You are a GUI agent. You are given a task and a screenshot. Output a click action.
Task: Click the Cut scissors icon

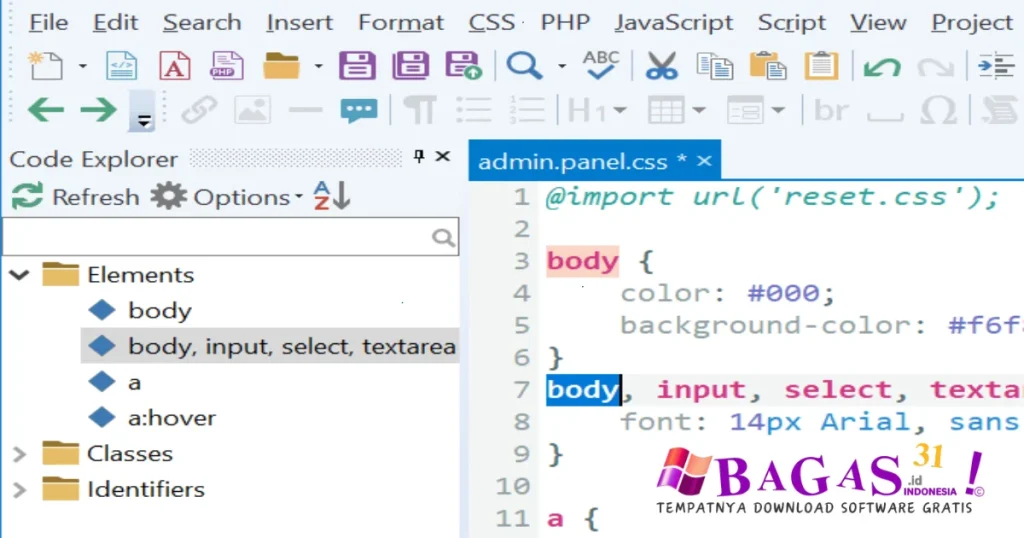pos(661,67)
